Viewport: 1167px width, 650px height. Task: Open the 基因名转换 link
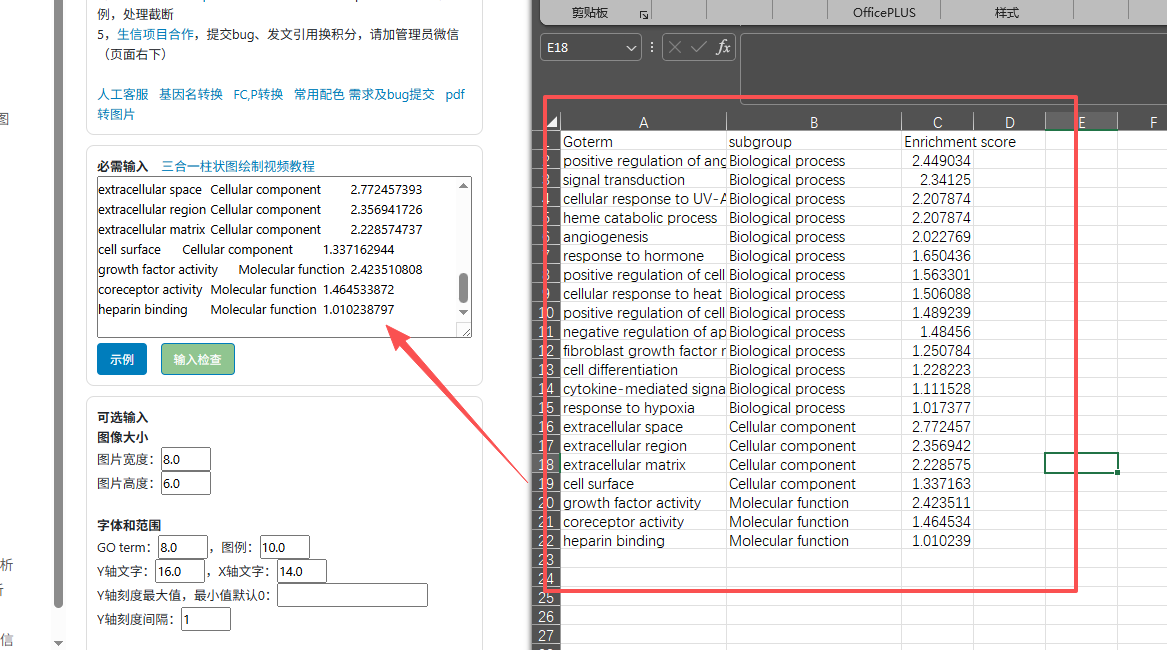tap(190, 95)
